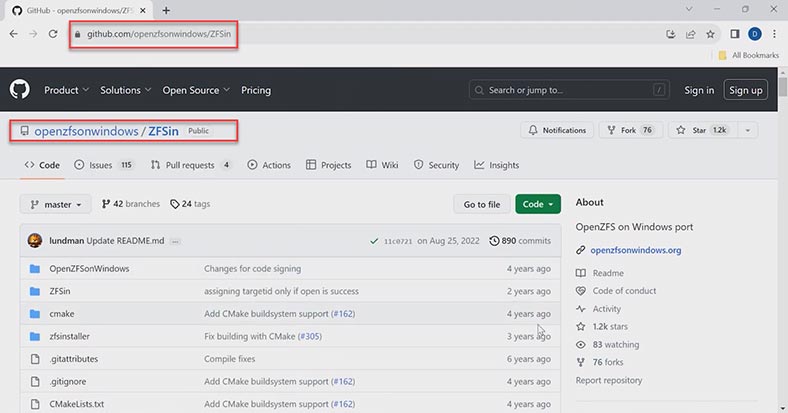Open cmake folder
This screenshot has height=413, width=788.
point(62,314)
